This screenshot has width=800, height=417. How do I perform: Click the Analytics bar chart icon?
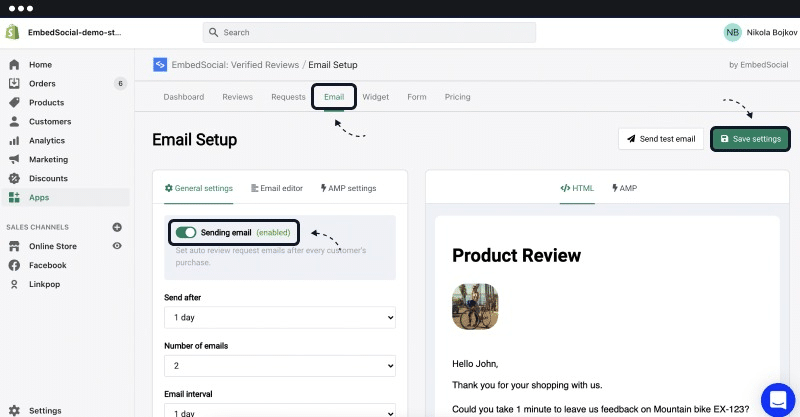[14, 140]
